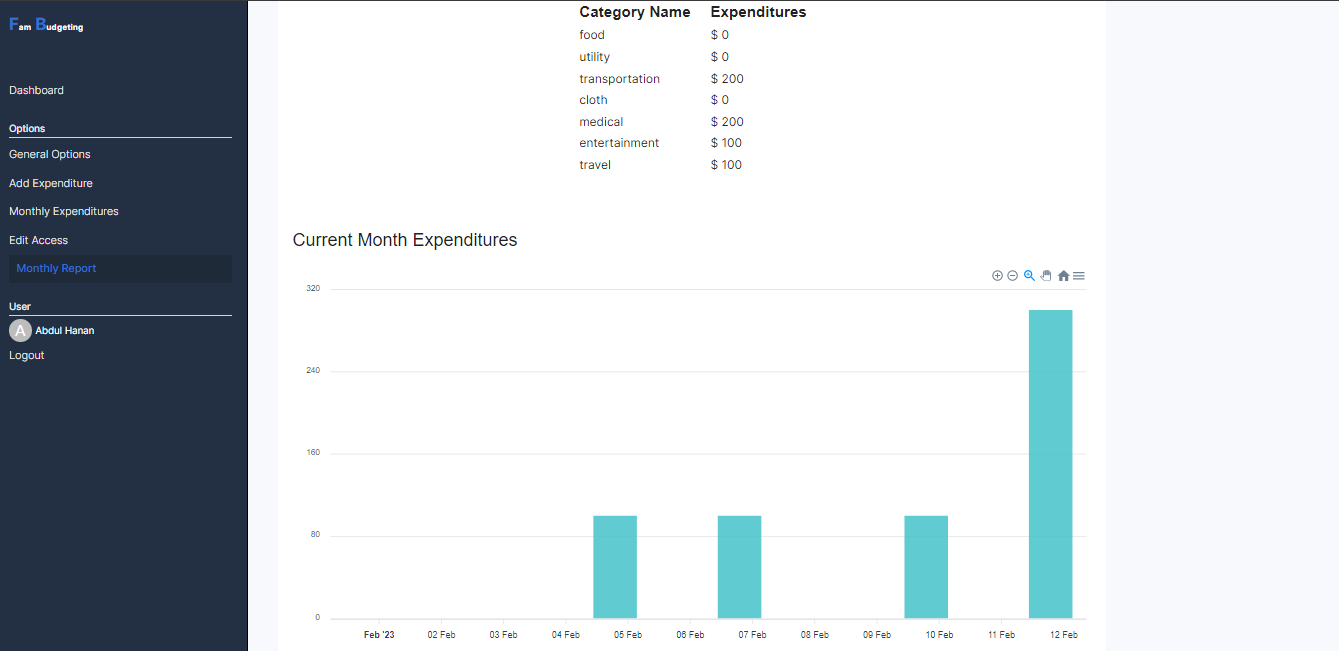
Task: Open Add Expenditure page
Action: pos(51,183)
